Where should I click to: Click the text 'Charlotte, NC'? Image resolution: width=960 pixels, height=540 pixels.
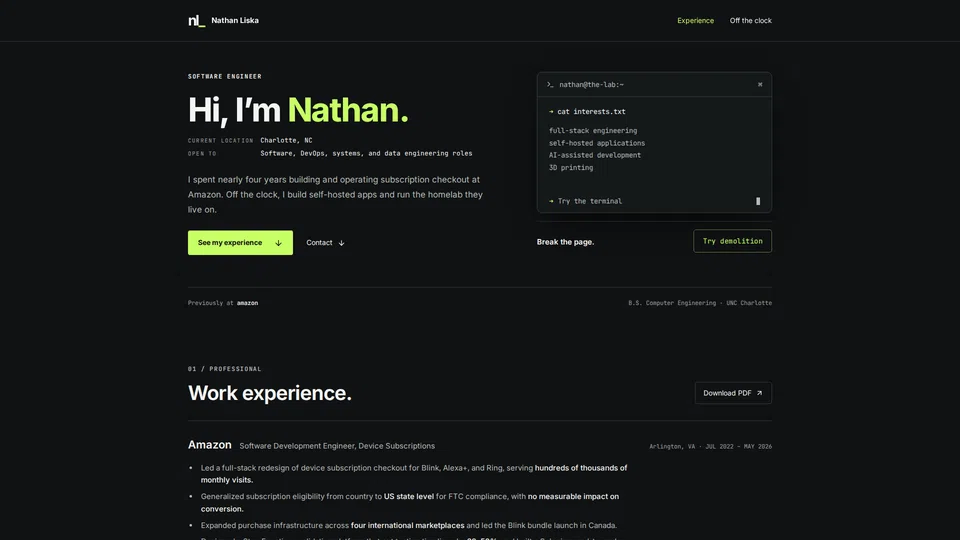(x=286, y=140)
